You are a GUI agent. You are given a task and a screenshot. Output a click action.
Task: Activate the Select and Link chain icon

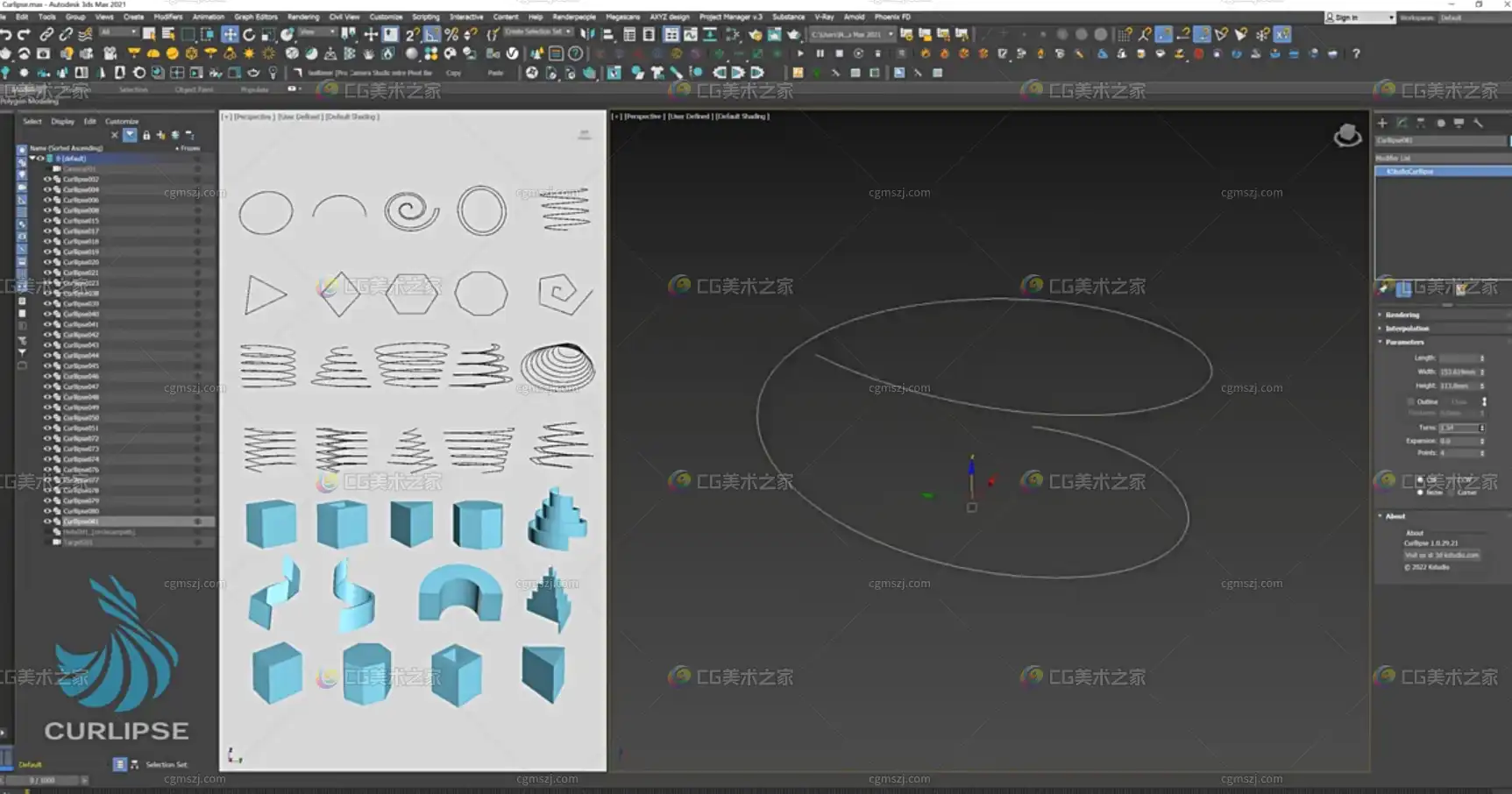(46, 34)
